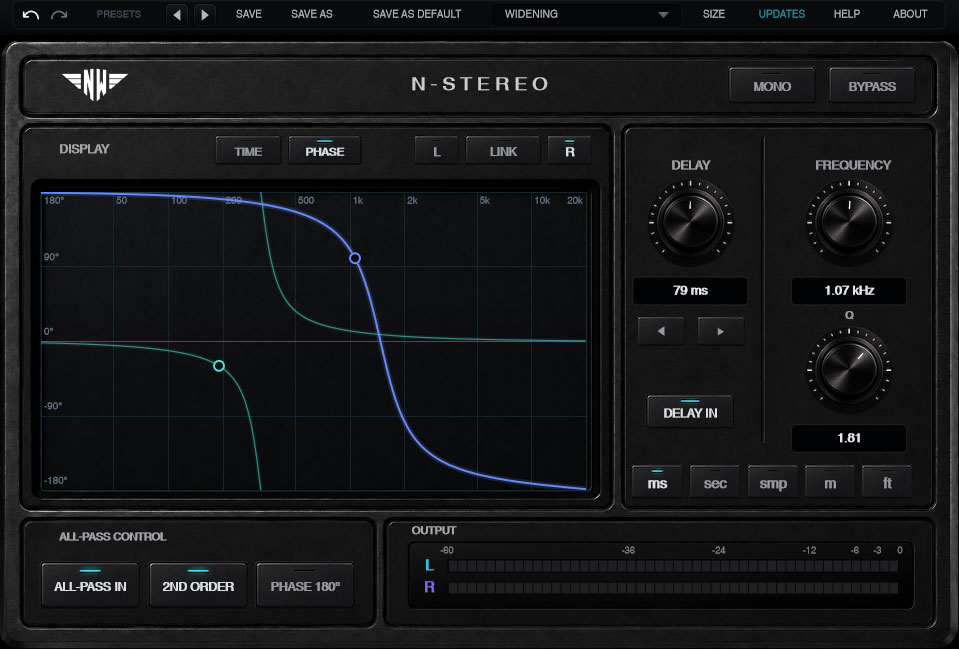
Task: Select the green phase curve node
Action: click(x=219, y=366)
